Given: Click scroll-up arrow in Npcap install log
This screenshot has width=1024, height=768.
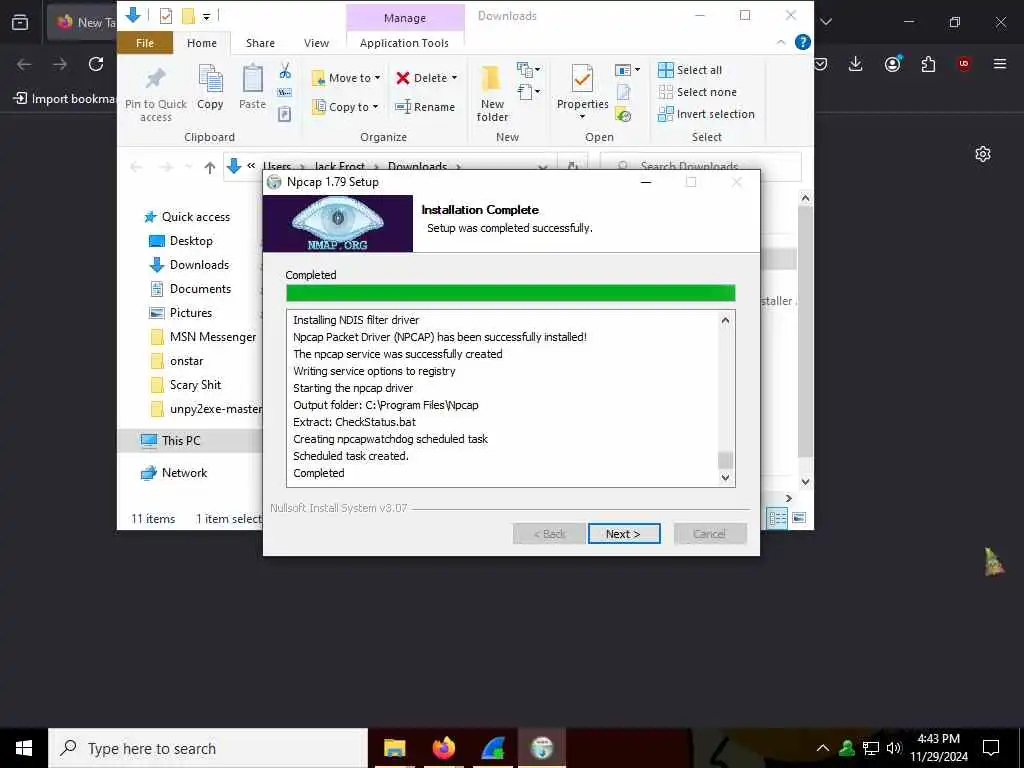Looking at the screenshot, I should pyautogui.click(x=725, y=320).
